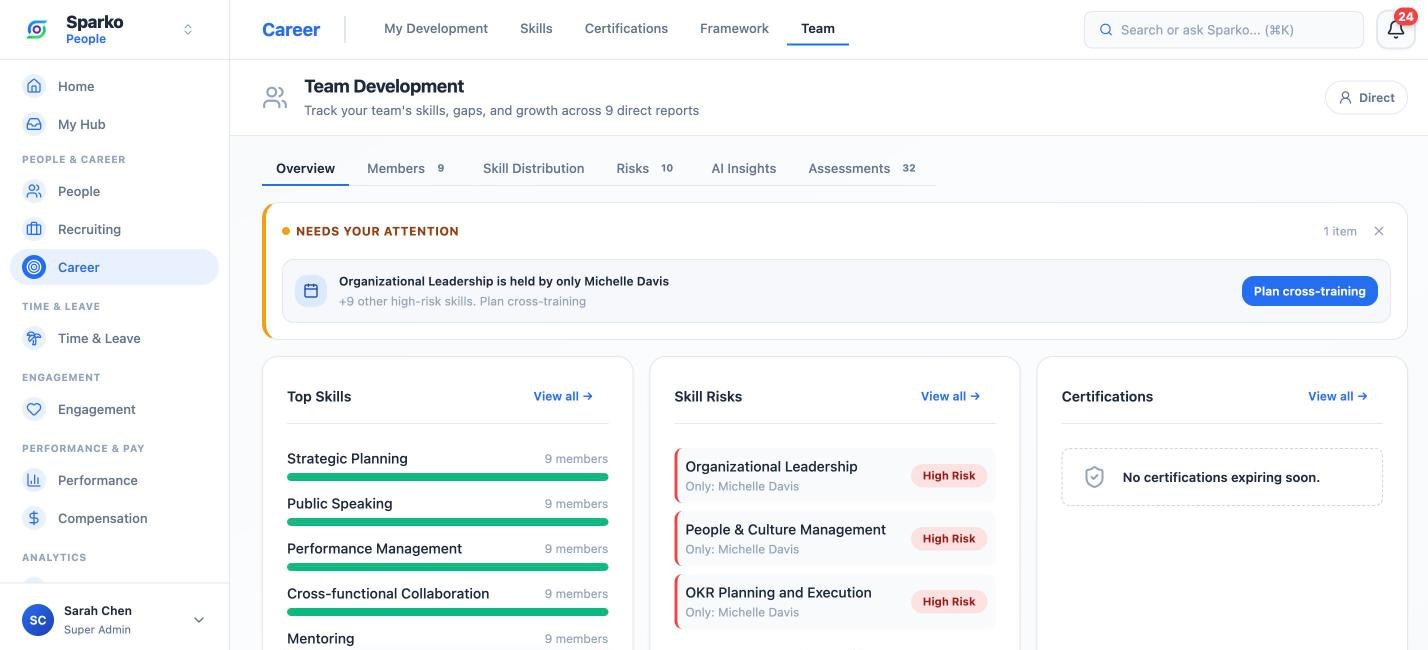The image size is (1428, 650).
Task: Click the search magnifier icon
Action: [x=1106, y=30]
